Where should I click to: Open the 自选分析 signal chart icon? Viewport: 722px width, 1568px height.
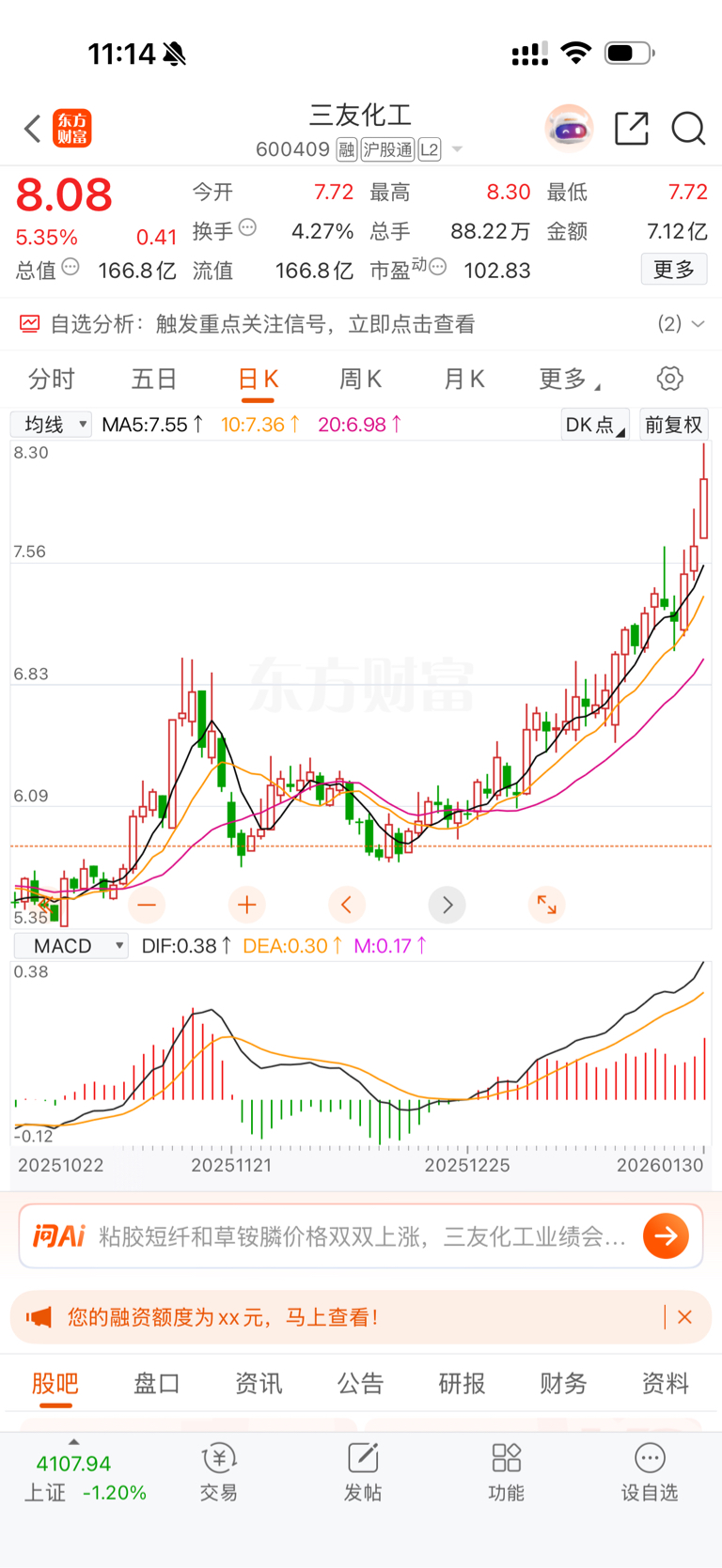(30, 324)
